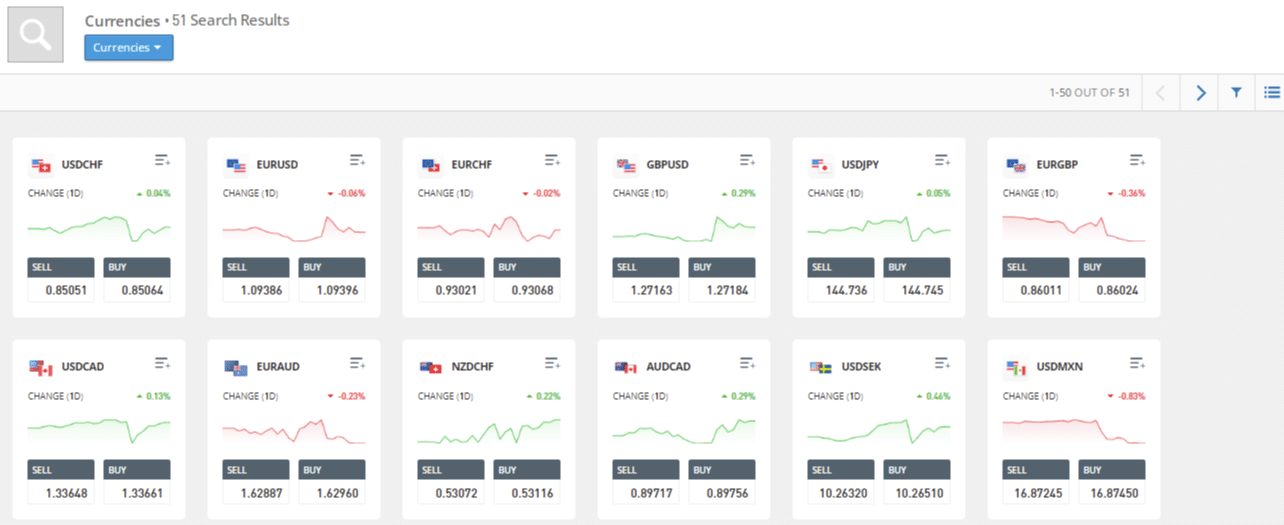Open the filter funnel icon
1284x525 pixels.
pos(1236,93)
